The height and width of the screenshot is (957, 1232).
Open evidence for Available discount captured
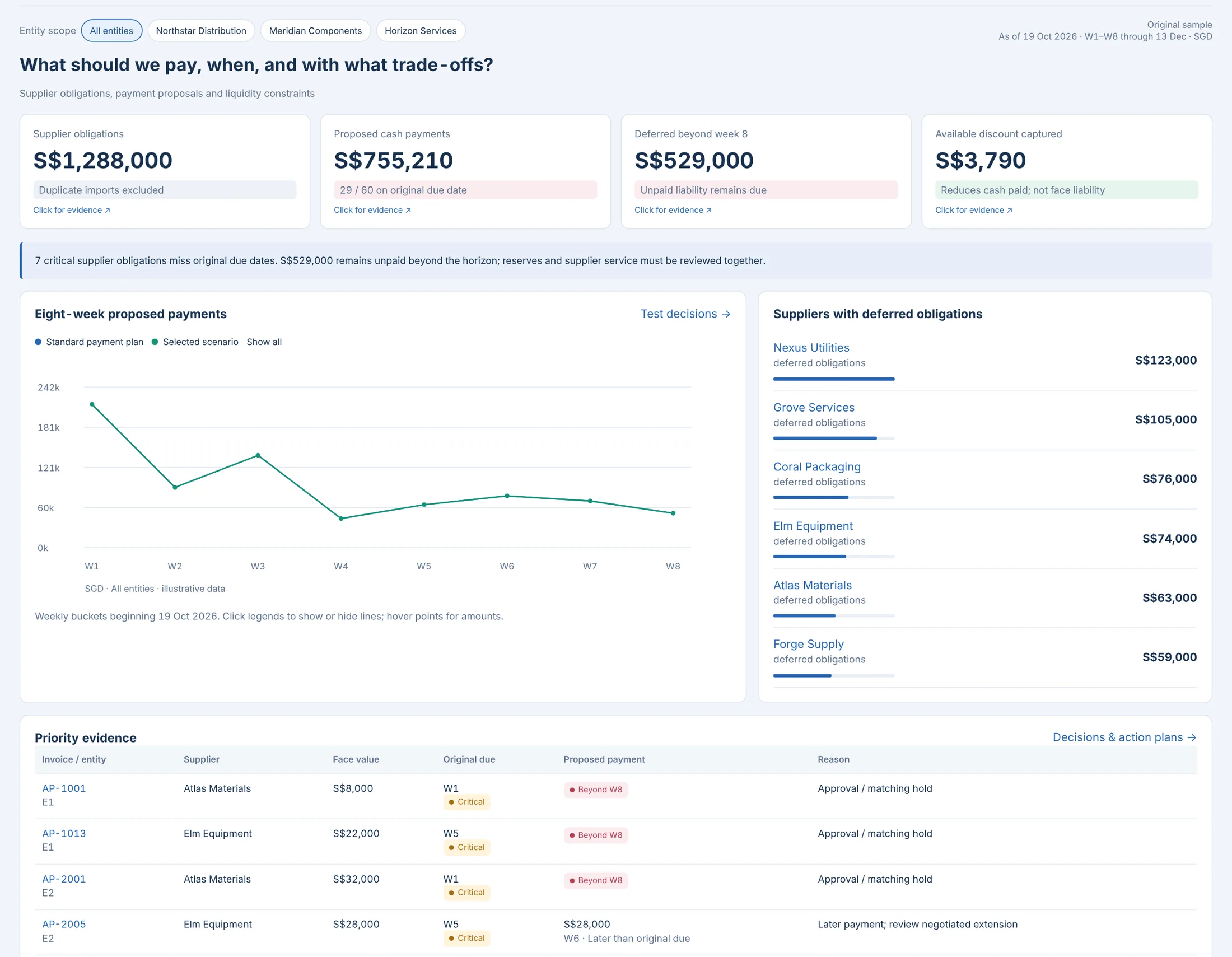pos(974,210)
